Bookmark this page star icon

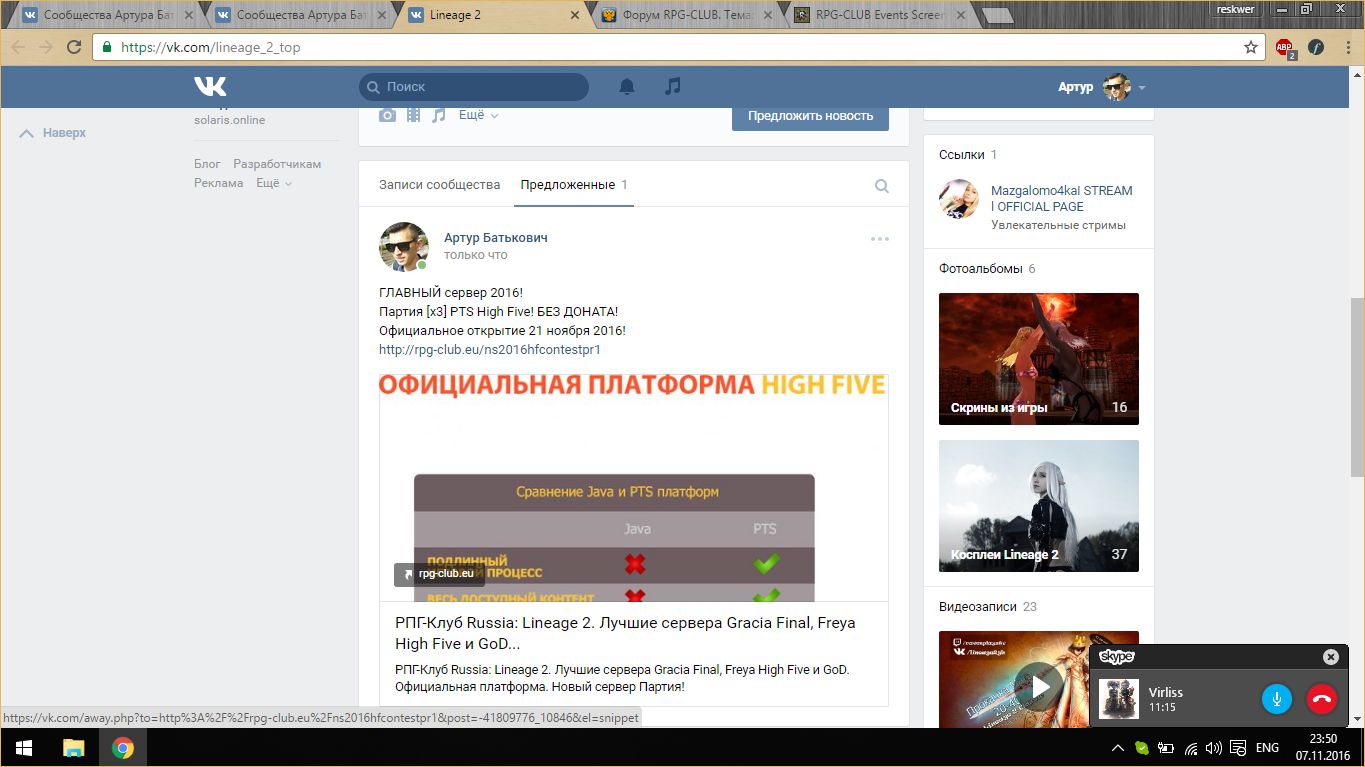tap(1251, 47)
